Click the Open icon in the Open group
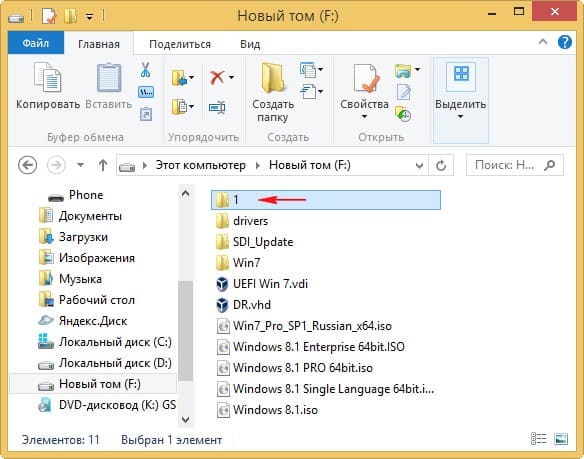Image resolution: width=584 pixels, height=459 pixels. click(x=403, y=70)
